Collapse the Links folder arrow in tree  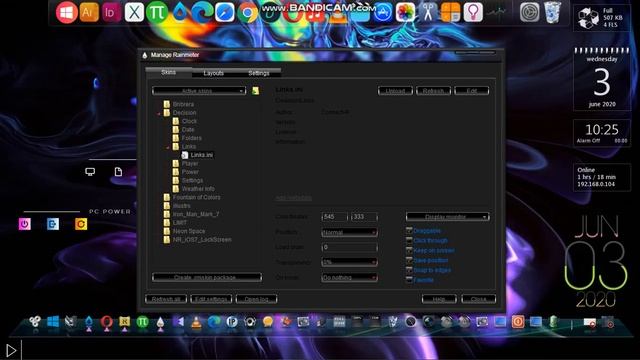tap(168, 147)
